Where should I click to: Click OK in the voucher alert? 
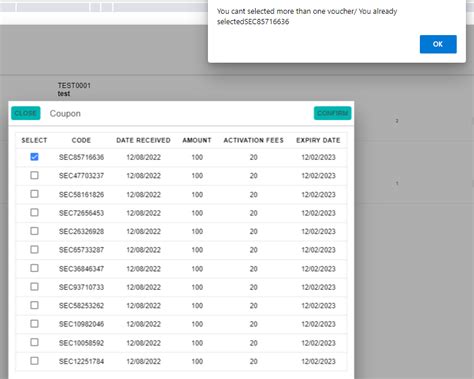tap(438, 44)
